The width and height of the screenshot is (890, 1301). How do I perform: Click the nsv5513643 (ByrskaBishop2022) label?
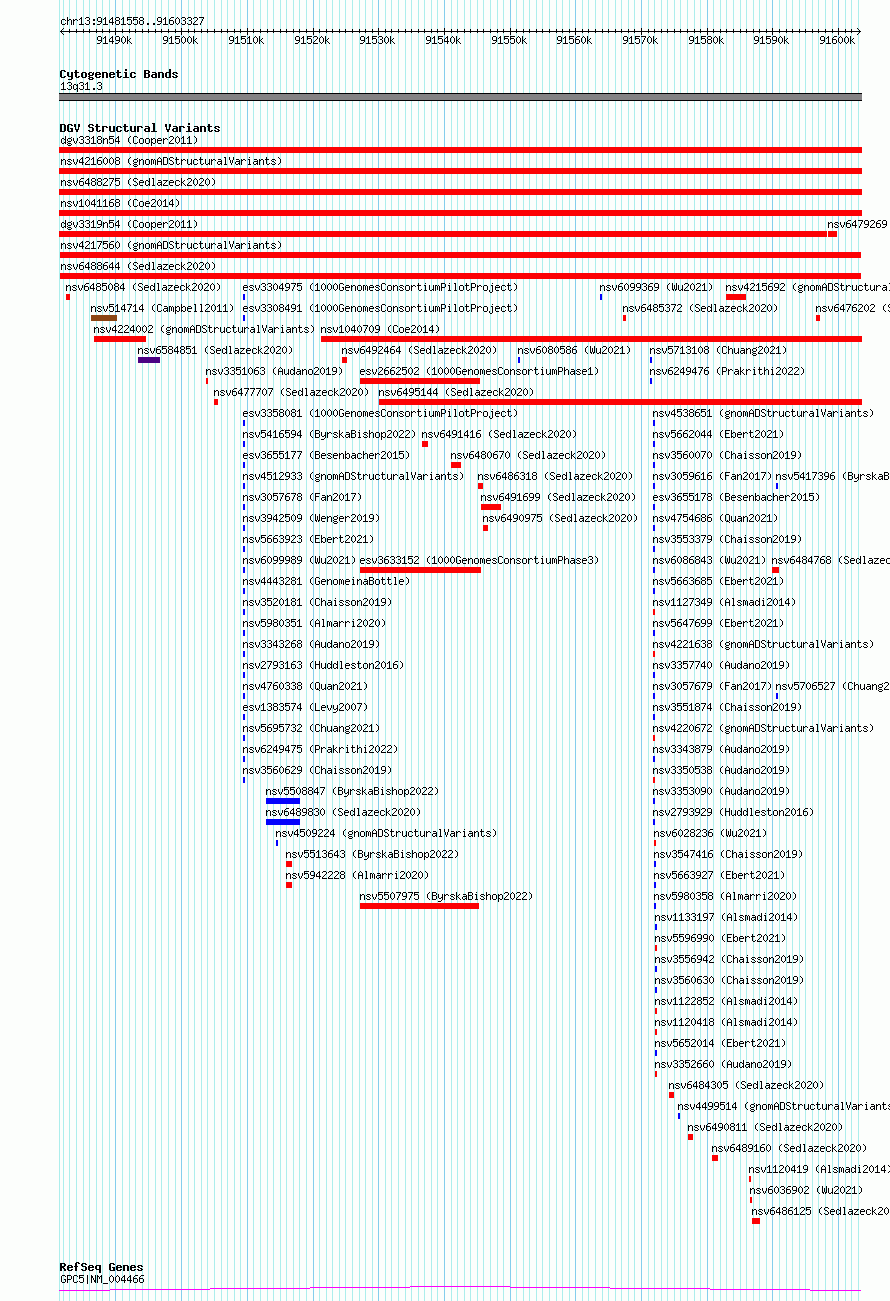(372, 854)
